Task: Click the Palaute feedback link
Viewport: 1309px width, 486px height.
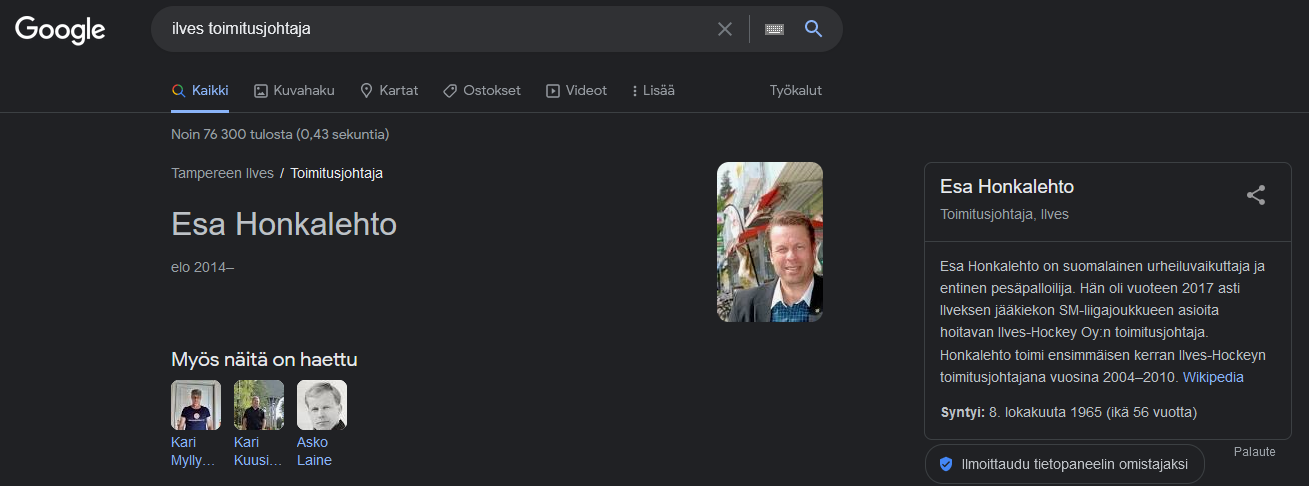Action: 1254,452
